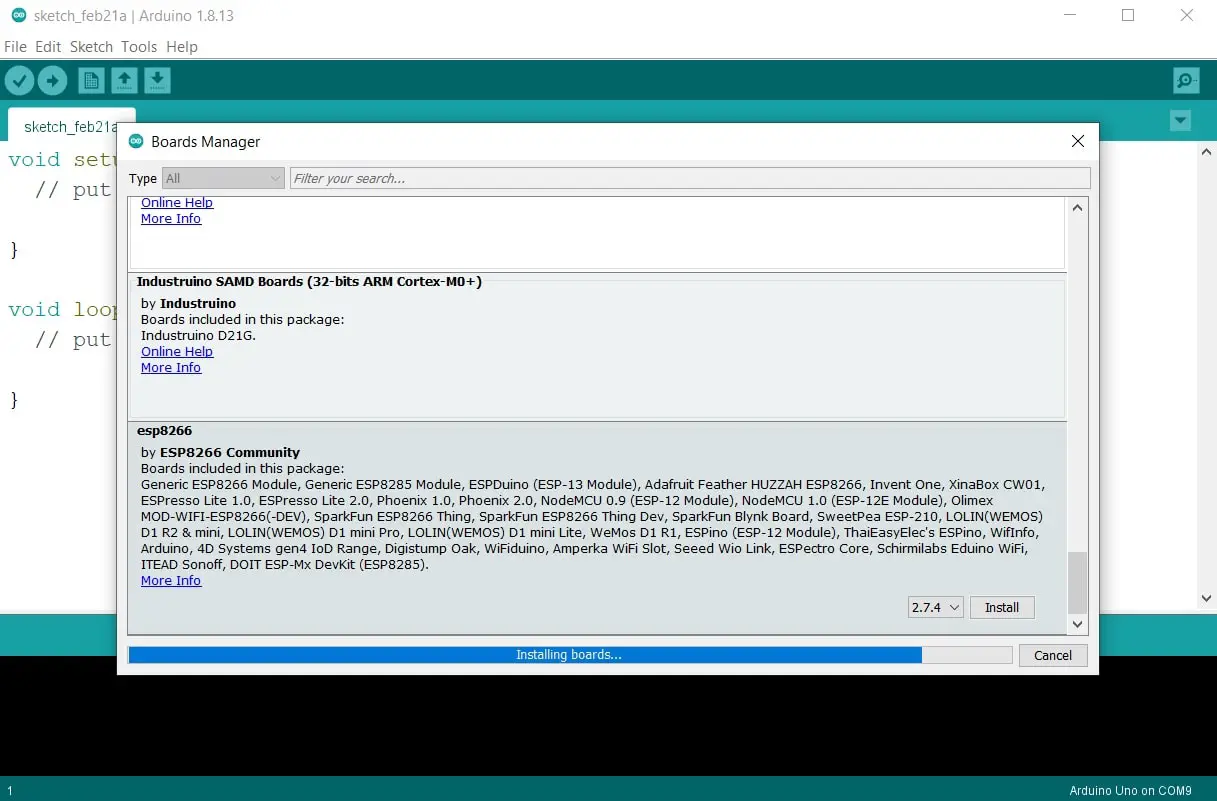The width and height of the screenshot is (1217, 801).
Task: Open the Type filter dropdown
Action: point(223,178)
